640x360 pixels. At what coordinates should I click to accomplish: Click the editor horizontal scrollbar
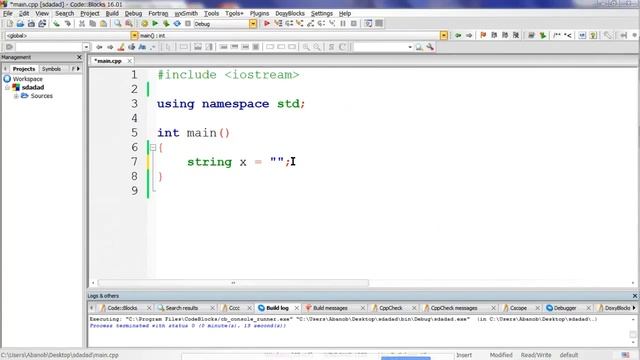(233, 282)
